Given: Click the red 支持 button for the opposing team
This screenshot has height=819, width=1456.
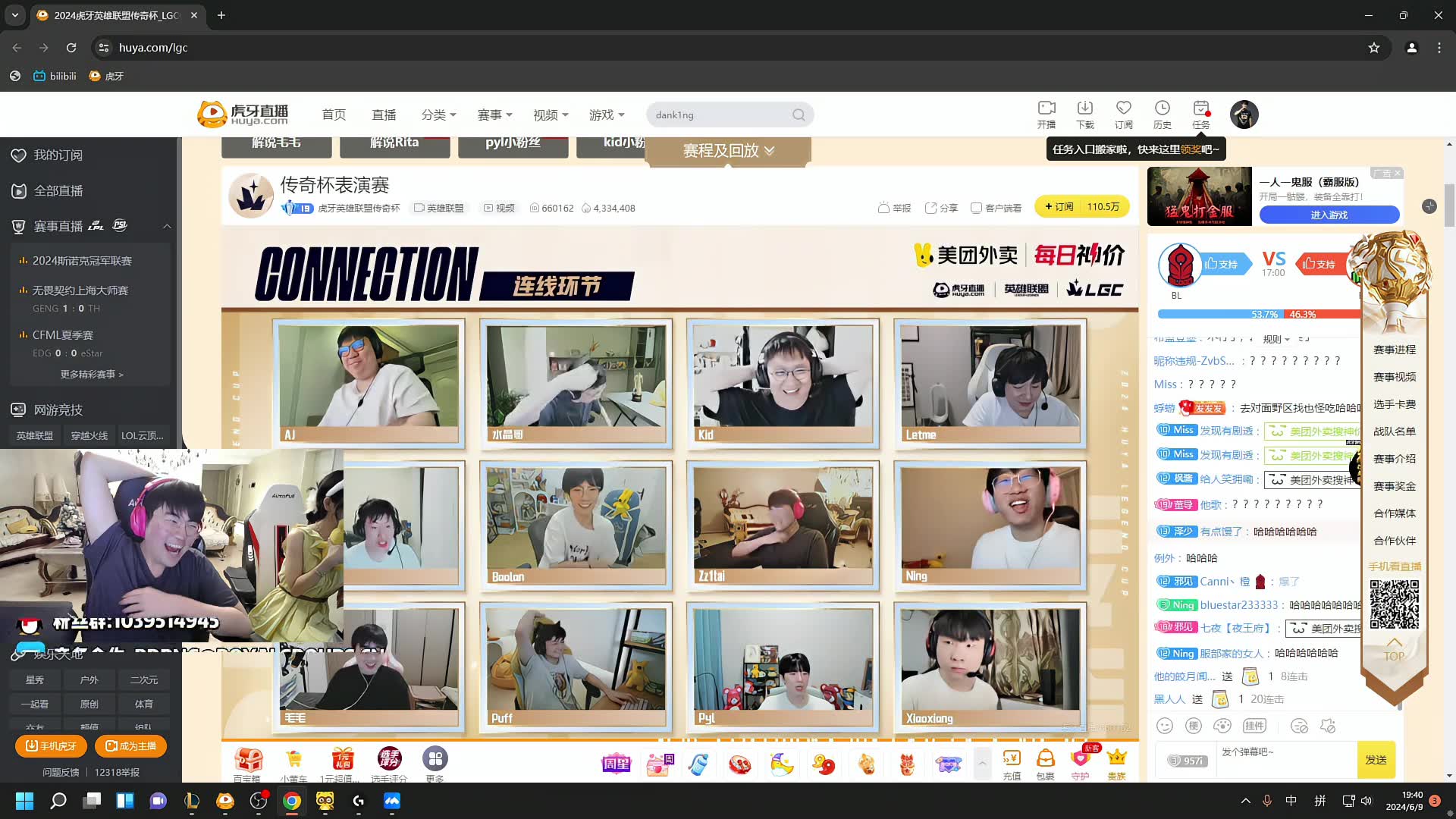Looking at the screenshot, I should coord(1319,264).
